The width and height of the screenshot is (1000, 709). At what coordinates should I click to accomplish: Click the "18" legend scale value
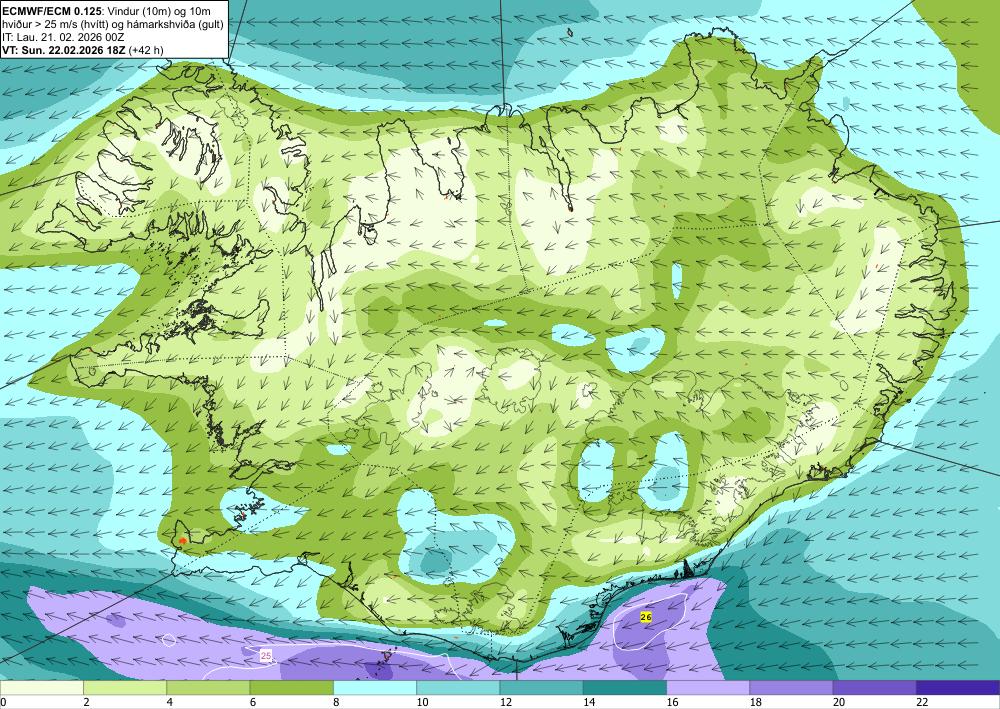click(755, 702)
